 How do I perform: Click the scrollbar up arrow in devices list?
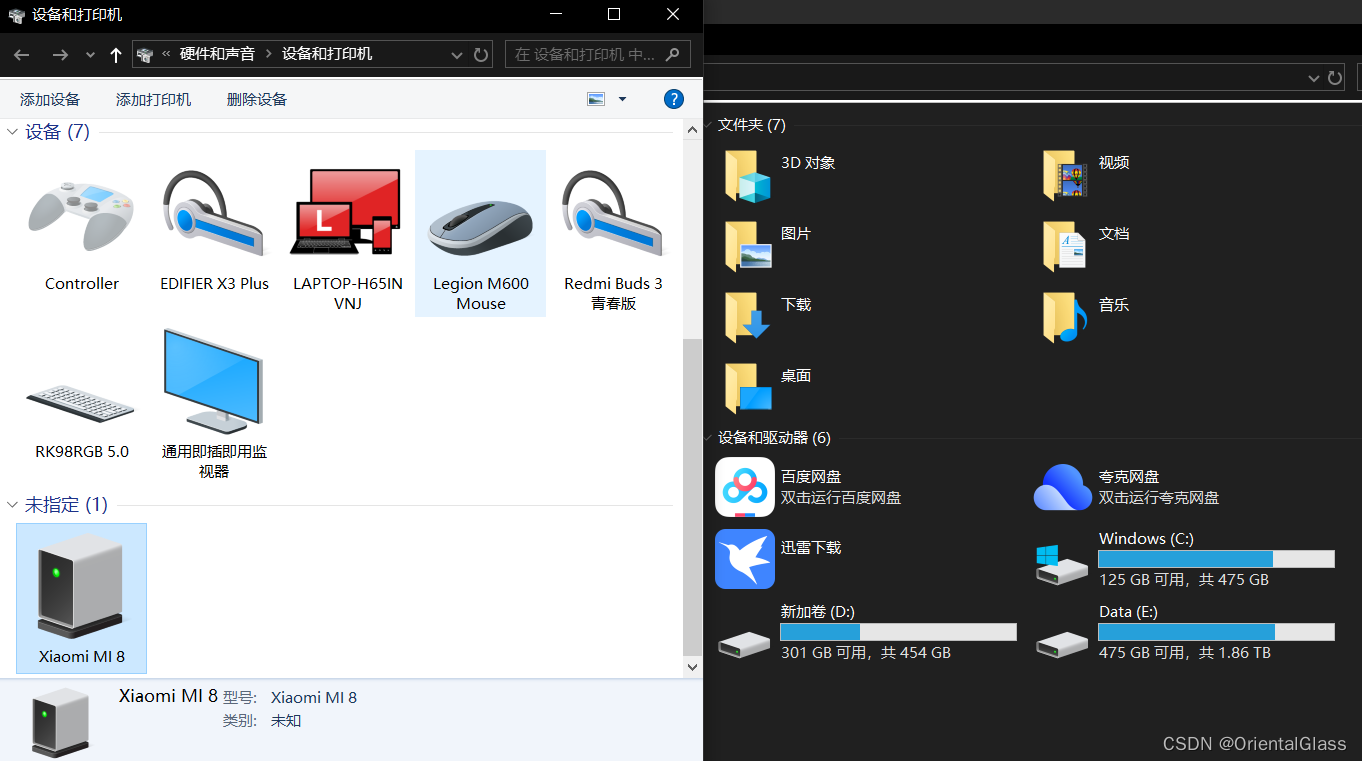pos(692,129)
